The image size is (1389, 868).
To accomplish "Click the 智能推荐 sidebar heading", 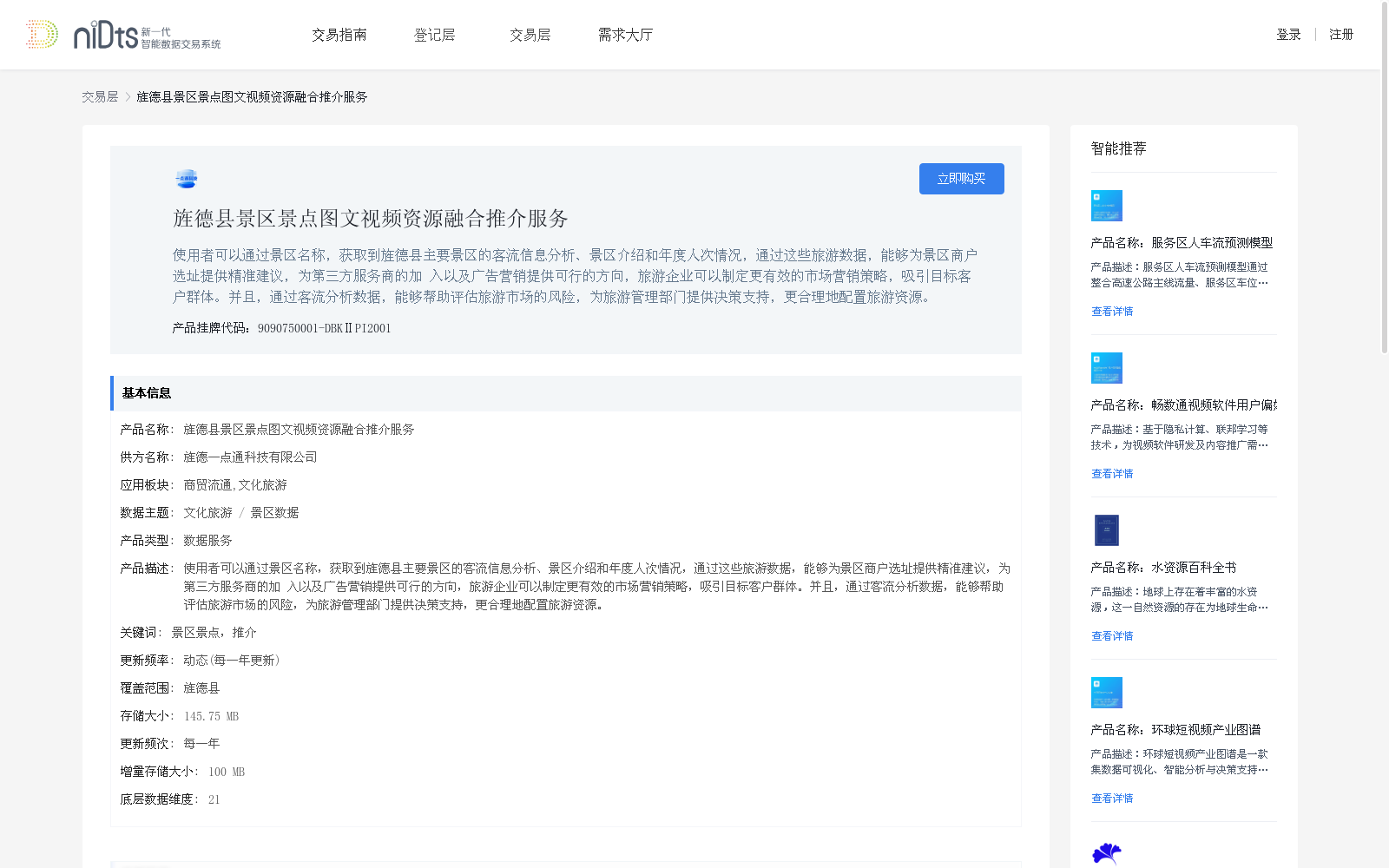I will [x=1118, y=148].
